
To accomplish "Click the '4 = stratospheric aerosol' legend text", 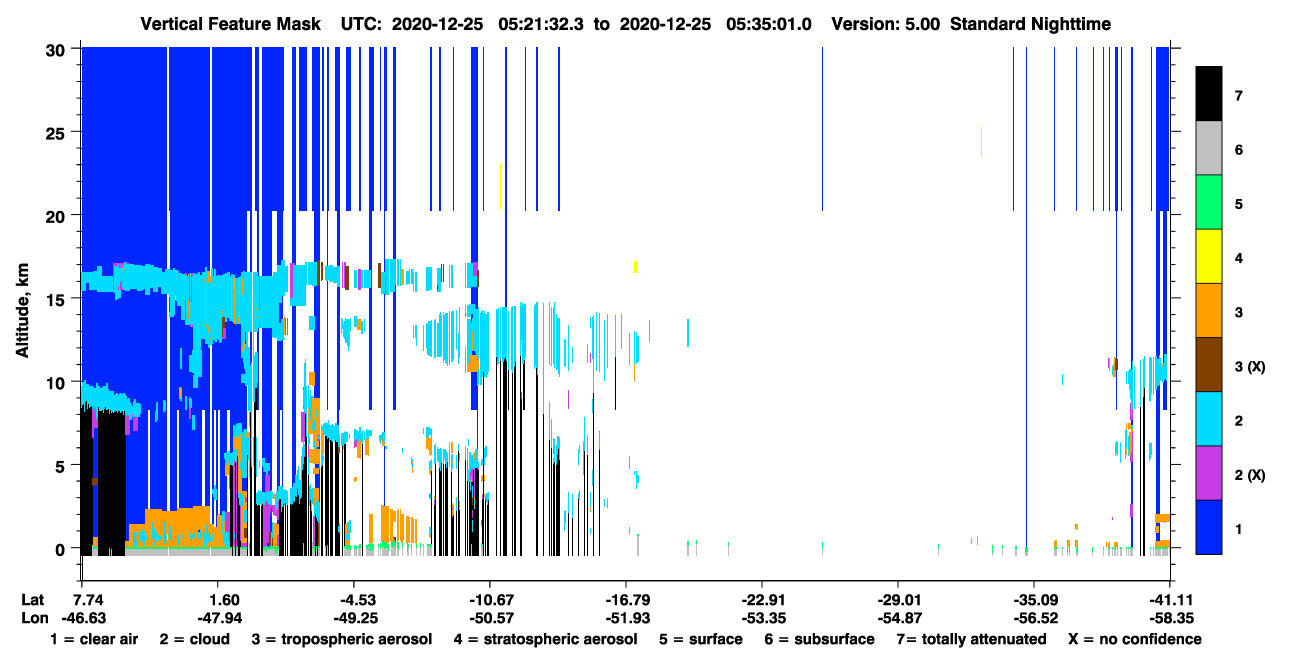I will 544,639.
